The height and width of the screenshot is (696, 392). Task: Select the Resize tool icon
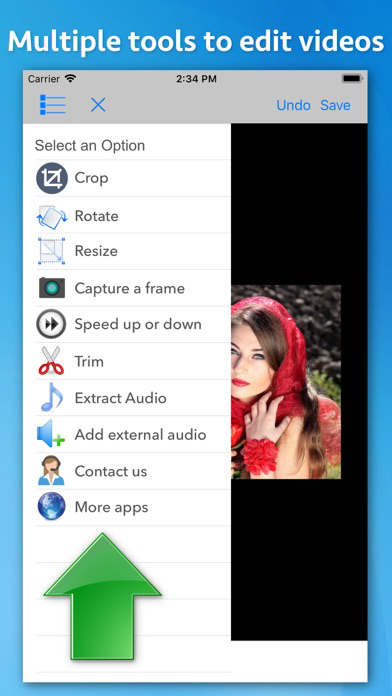click(x=51, y=251)
